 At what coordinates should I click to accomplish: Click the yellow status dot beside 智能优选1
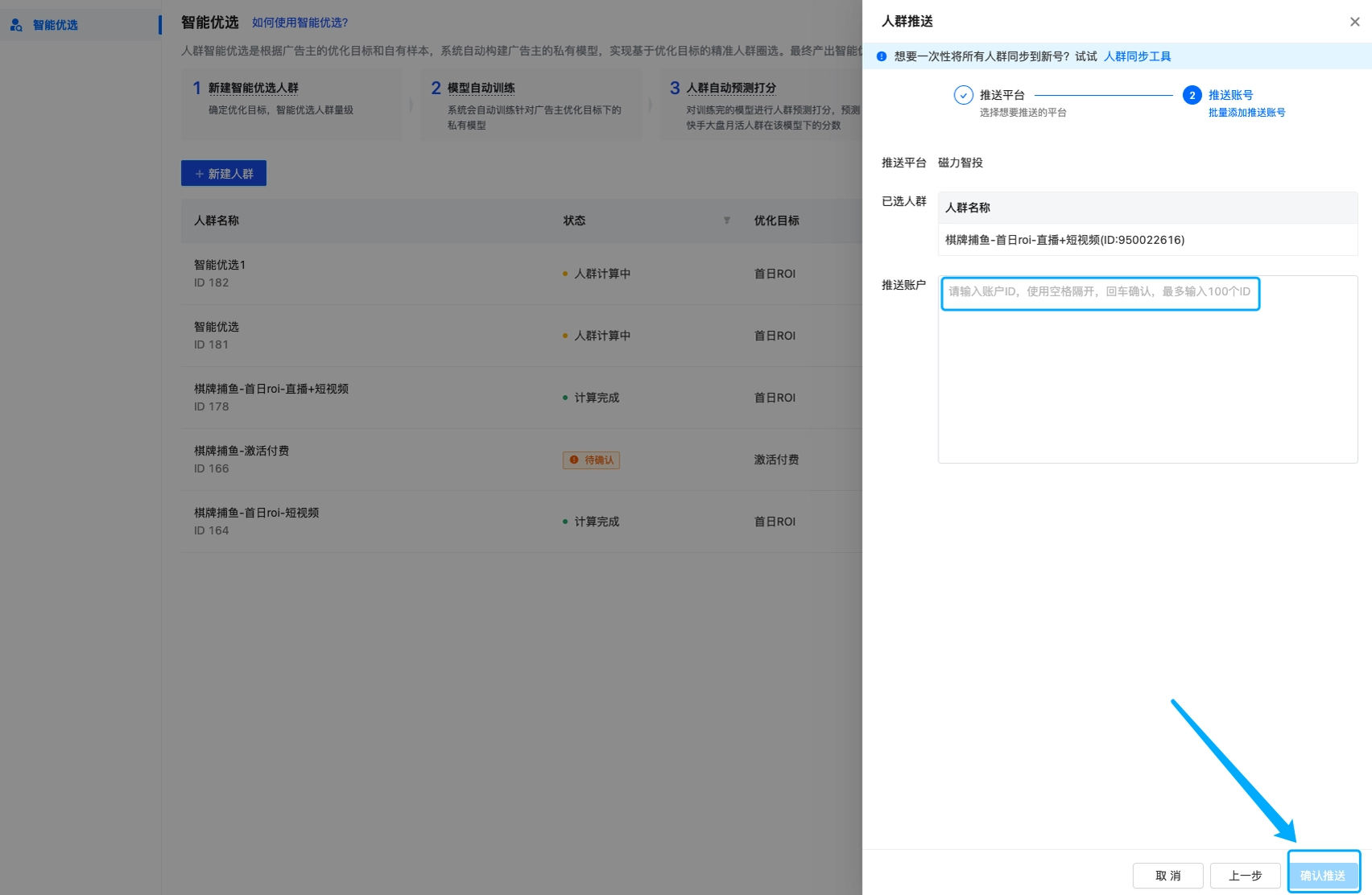pos(564,274)
